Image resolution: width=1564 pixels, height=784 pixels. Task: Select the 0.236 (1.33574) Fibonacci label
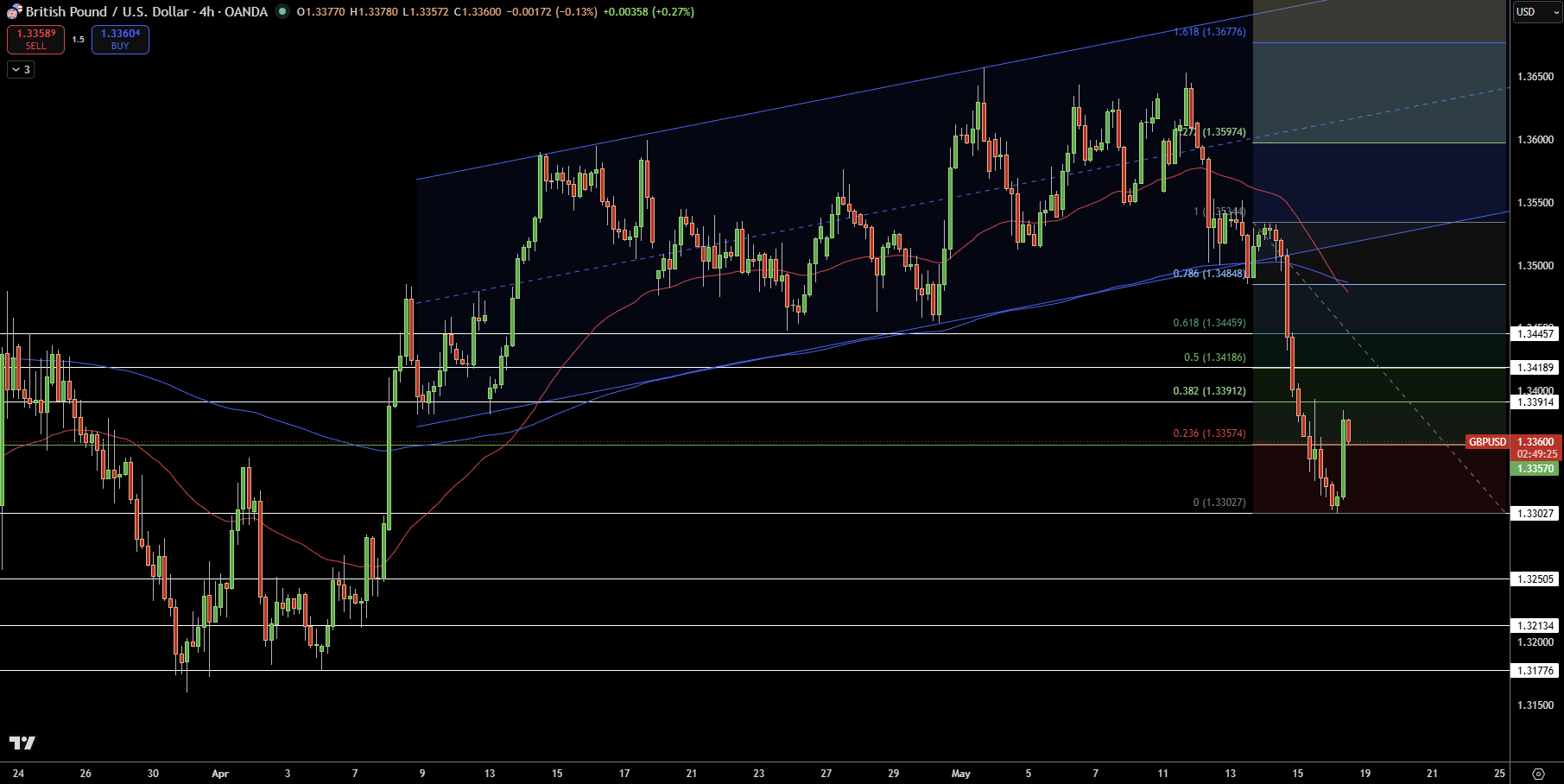coord(1209,433)
